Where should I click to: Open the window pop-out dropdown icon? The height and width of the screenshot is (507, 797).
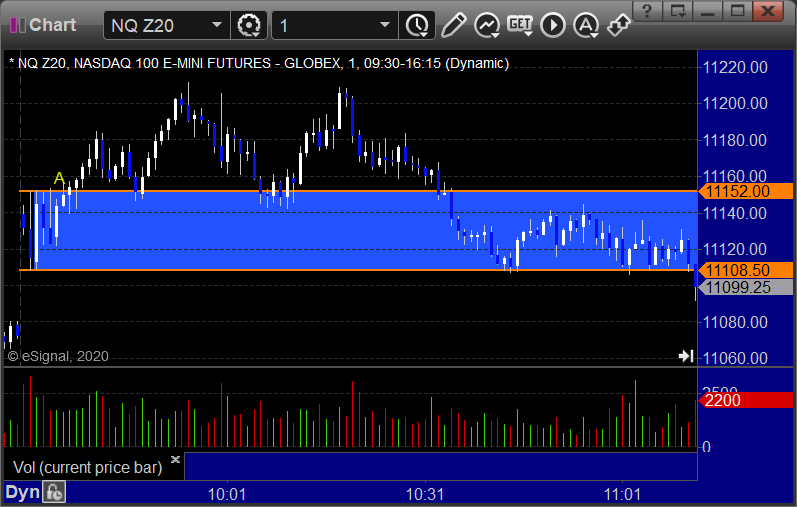[678, 11]
